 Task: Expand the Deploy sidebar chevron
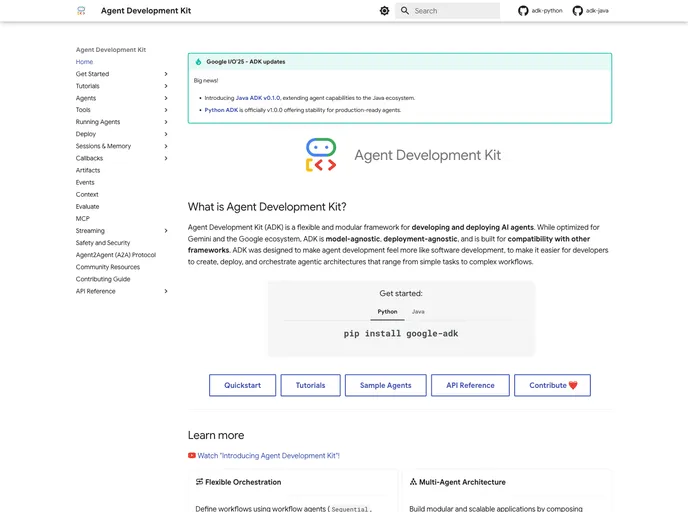pyautogui.click(x=166, y=134)
